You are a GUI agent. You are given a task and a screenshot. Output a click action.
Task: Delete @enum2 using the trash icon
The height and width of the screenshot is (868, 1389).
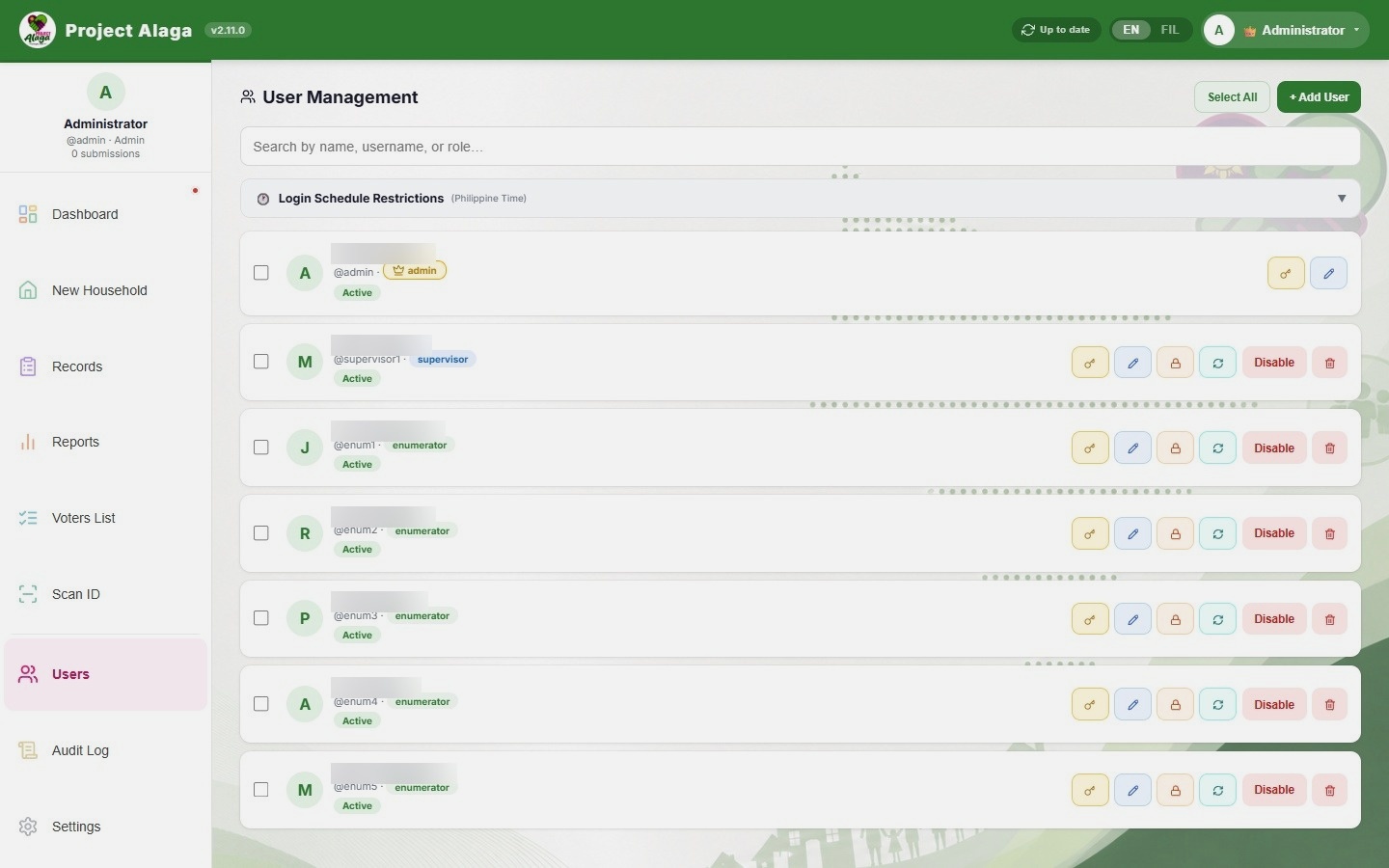pos(1329,533)
